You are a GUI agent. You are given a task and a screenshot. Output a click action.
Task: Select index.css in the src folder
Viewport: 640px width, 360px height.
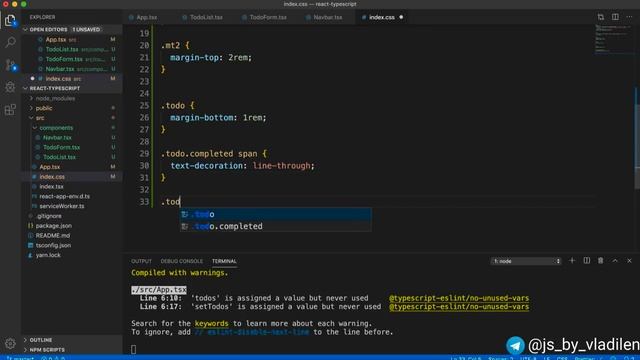coord(71,177)
